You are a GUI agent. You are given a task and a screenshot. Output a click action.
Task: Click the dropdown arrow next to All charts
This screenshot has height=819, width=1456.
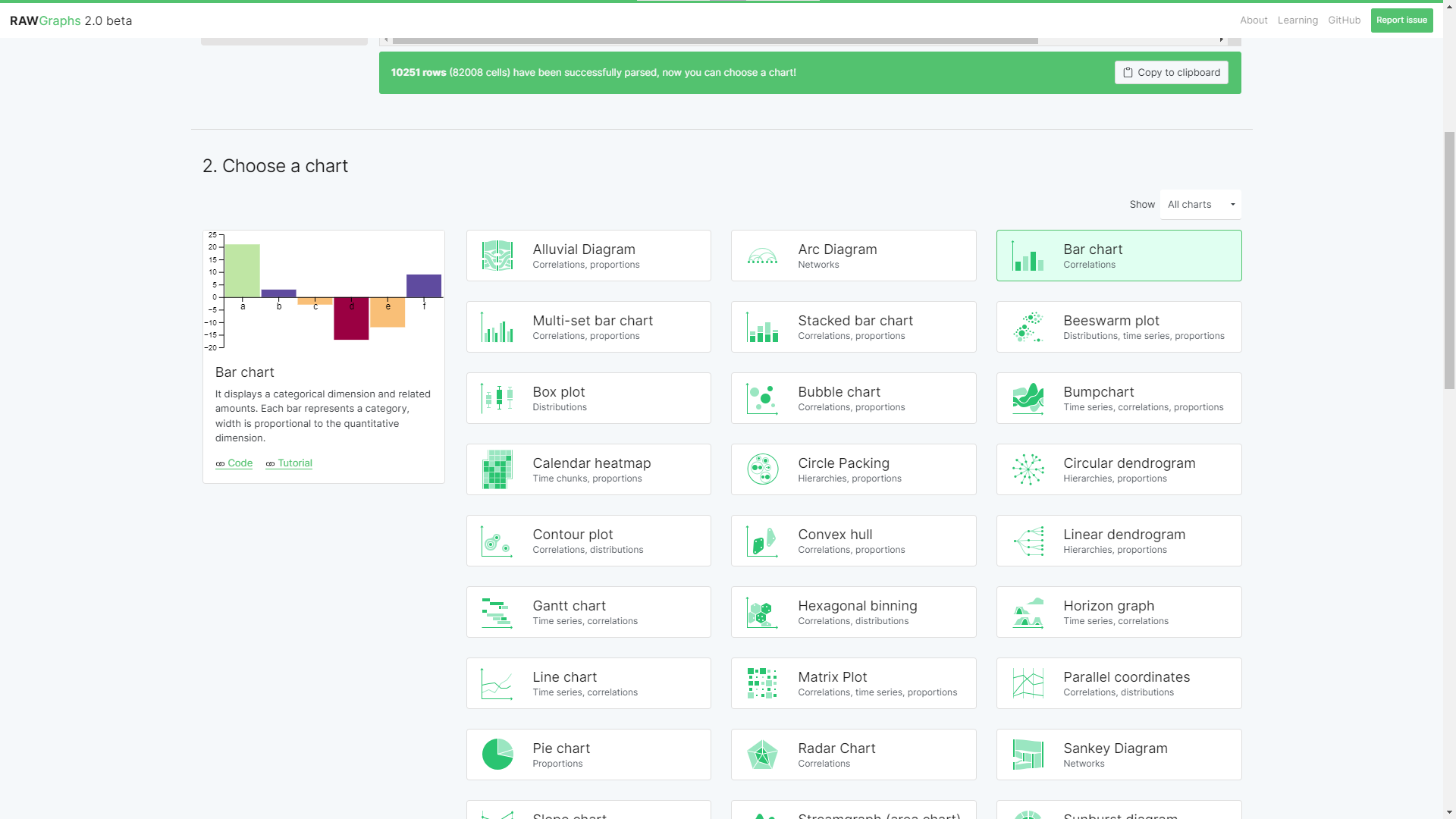pyautogui.click(x=1233, y=204)
